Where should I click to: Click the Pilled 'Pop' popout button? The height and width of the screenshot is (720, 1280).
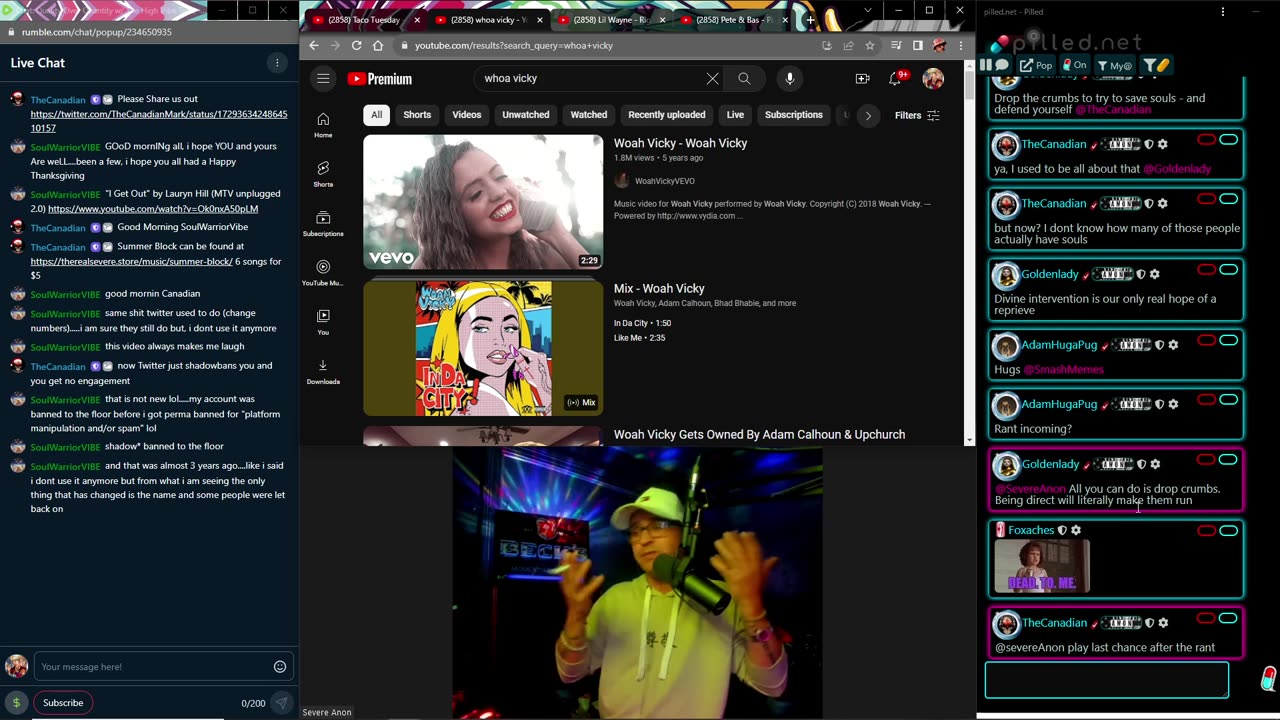click(1036, 65)
